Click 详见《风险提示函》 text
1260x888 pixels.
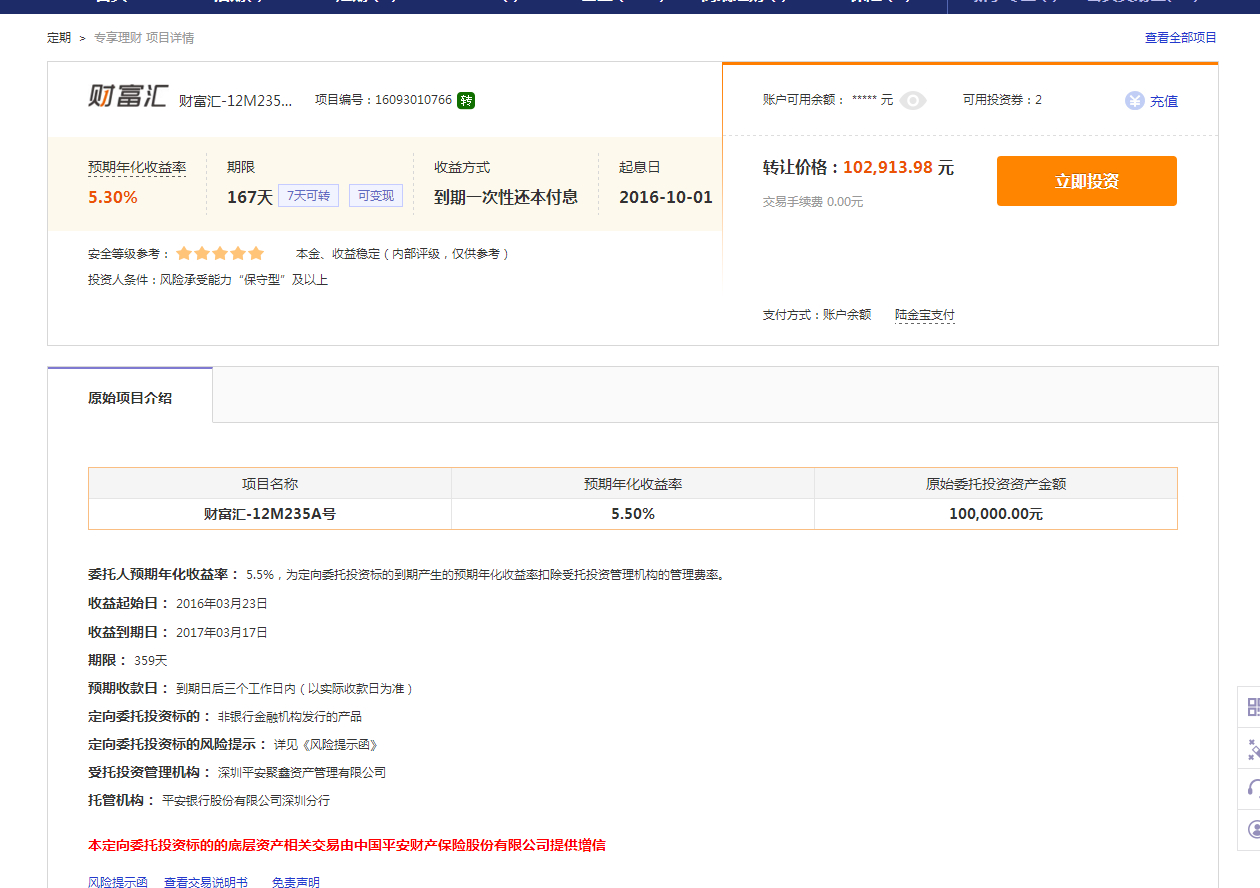pyautogui.click(x=326, y=745)
